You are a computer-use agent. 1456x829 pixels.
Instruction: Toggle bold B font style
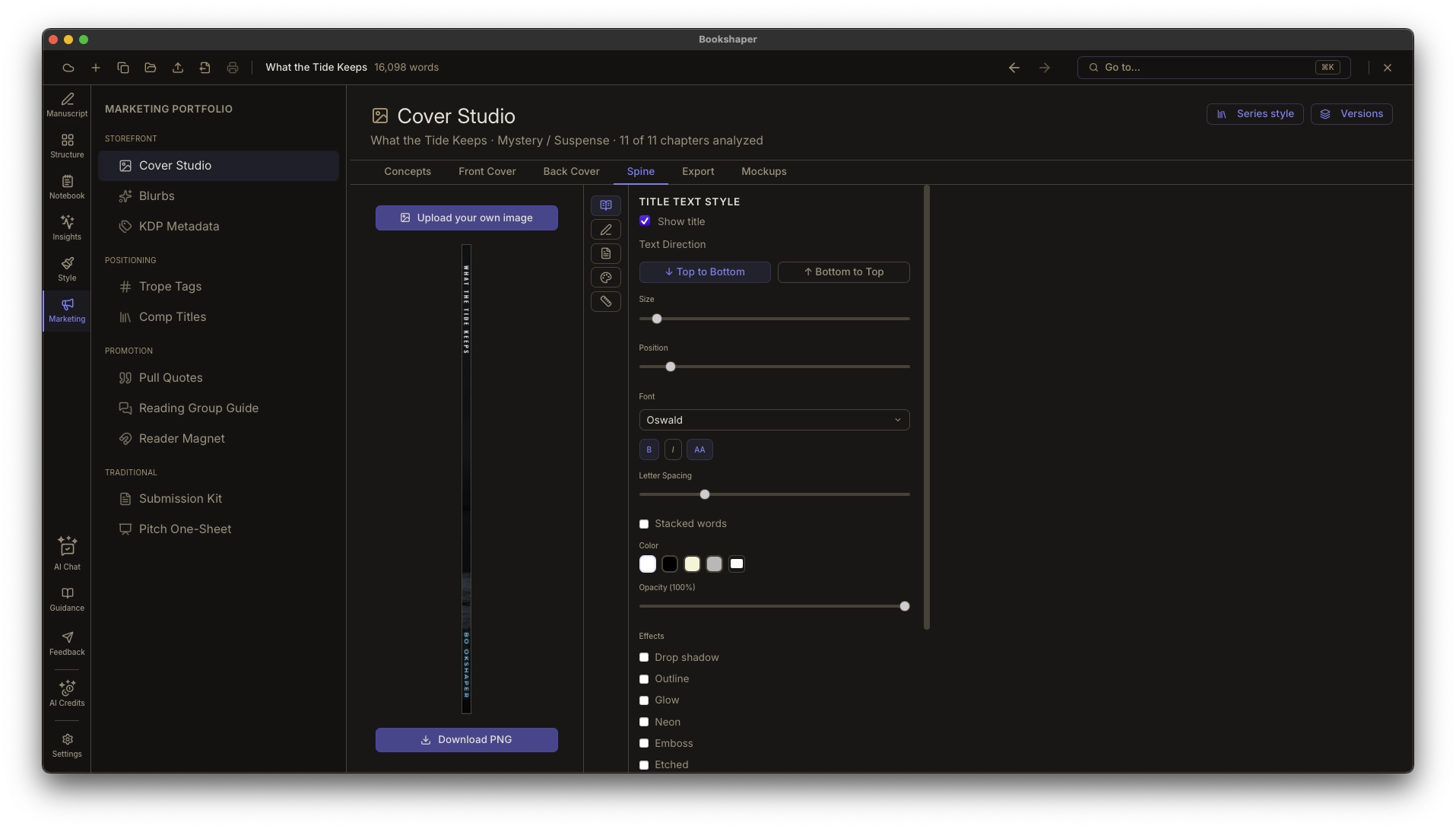click(649, 449)
